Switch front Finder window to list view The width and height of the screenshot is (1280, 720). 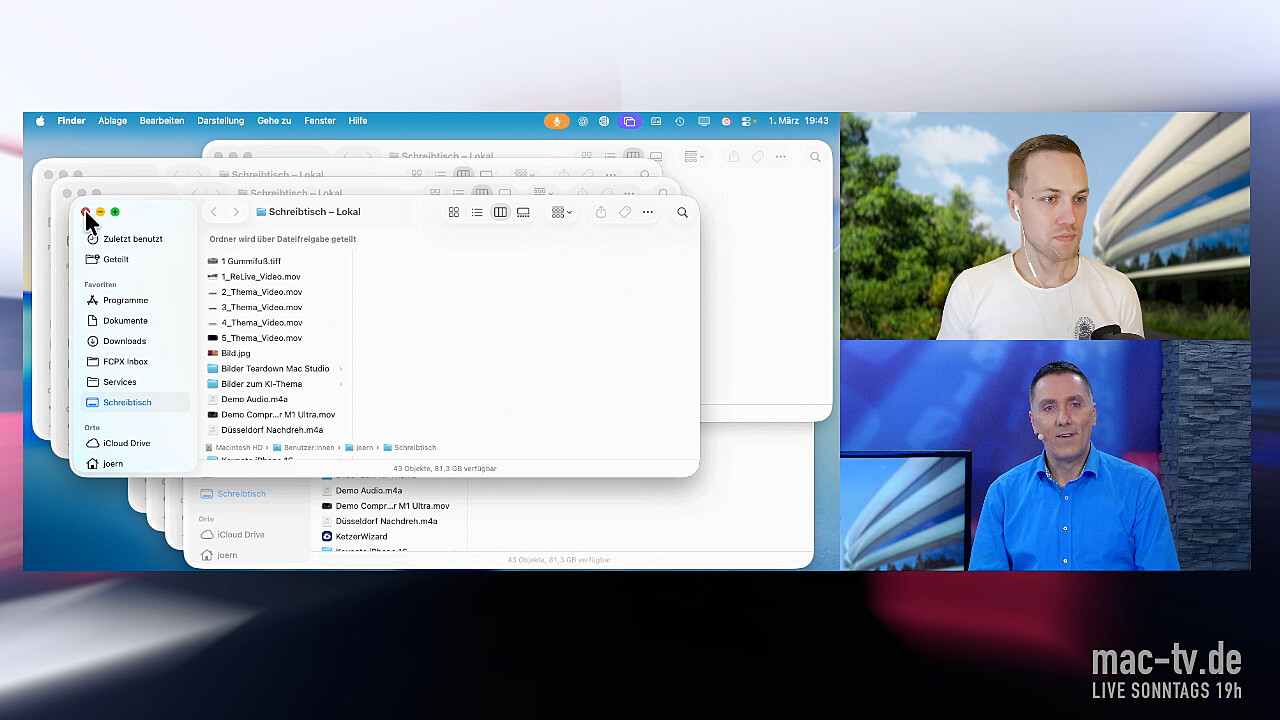point(477,212)
